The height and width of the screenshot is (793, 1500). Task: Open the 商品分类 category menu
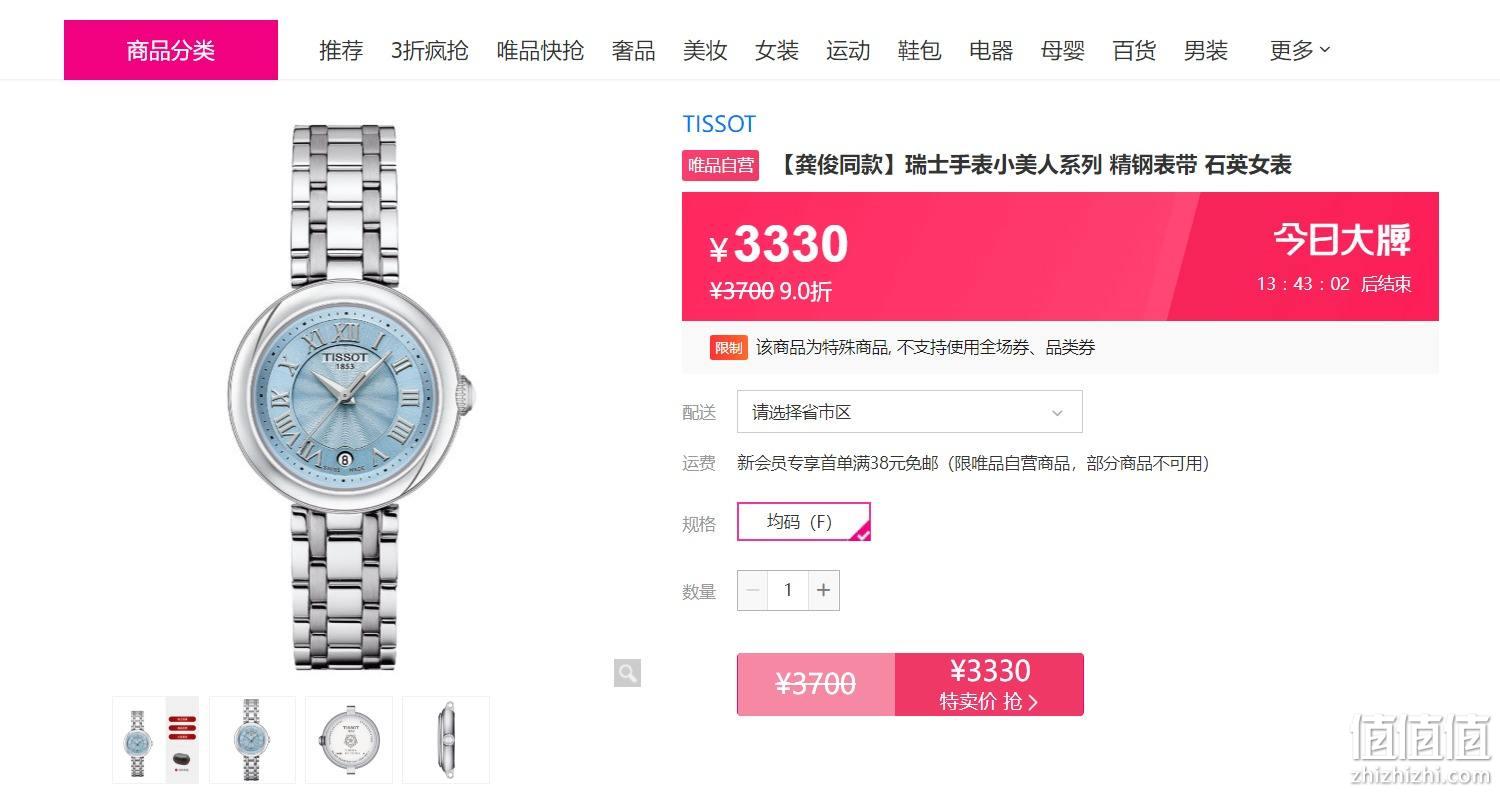171,50
